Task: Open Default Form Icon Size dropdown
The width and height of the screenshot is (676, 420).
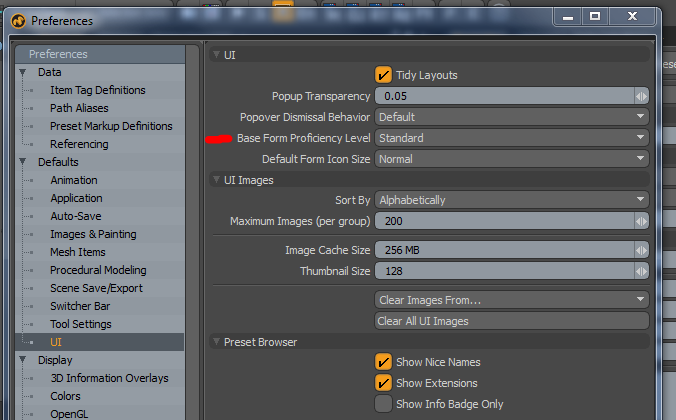Action: [511, 159]
